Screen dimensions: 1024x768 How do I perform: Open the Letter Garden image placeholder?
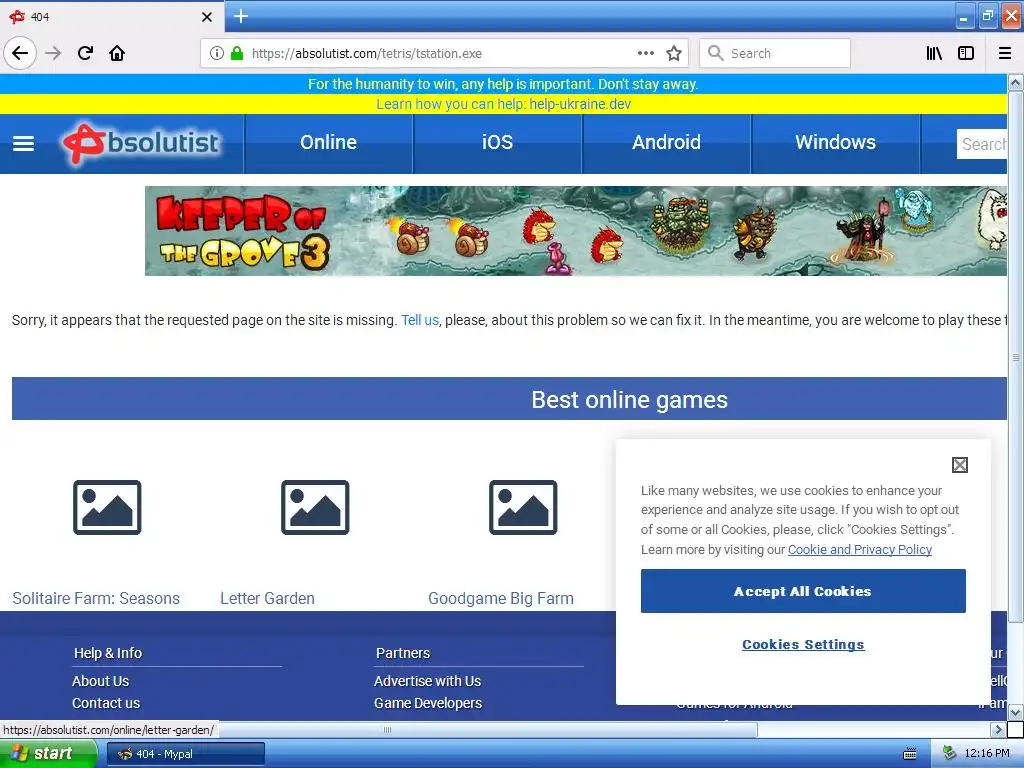(315, 507)
